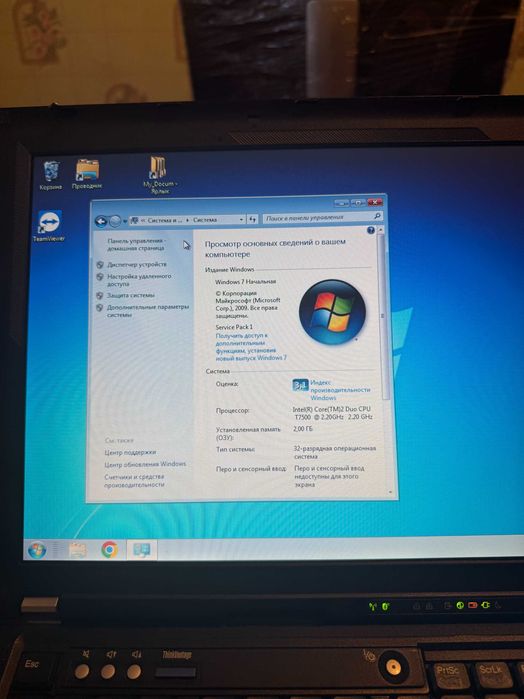This screenshot has height=699, width=524.
Task: Open Центр обновления Windows link
Action: (x=145, y=464)
